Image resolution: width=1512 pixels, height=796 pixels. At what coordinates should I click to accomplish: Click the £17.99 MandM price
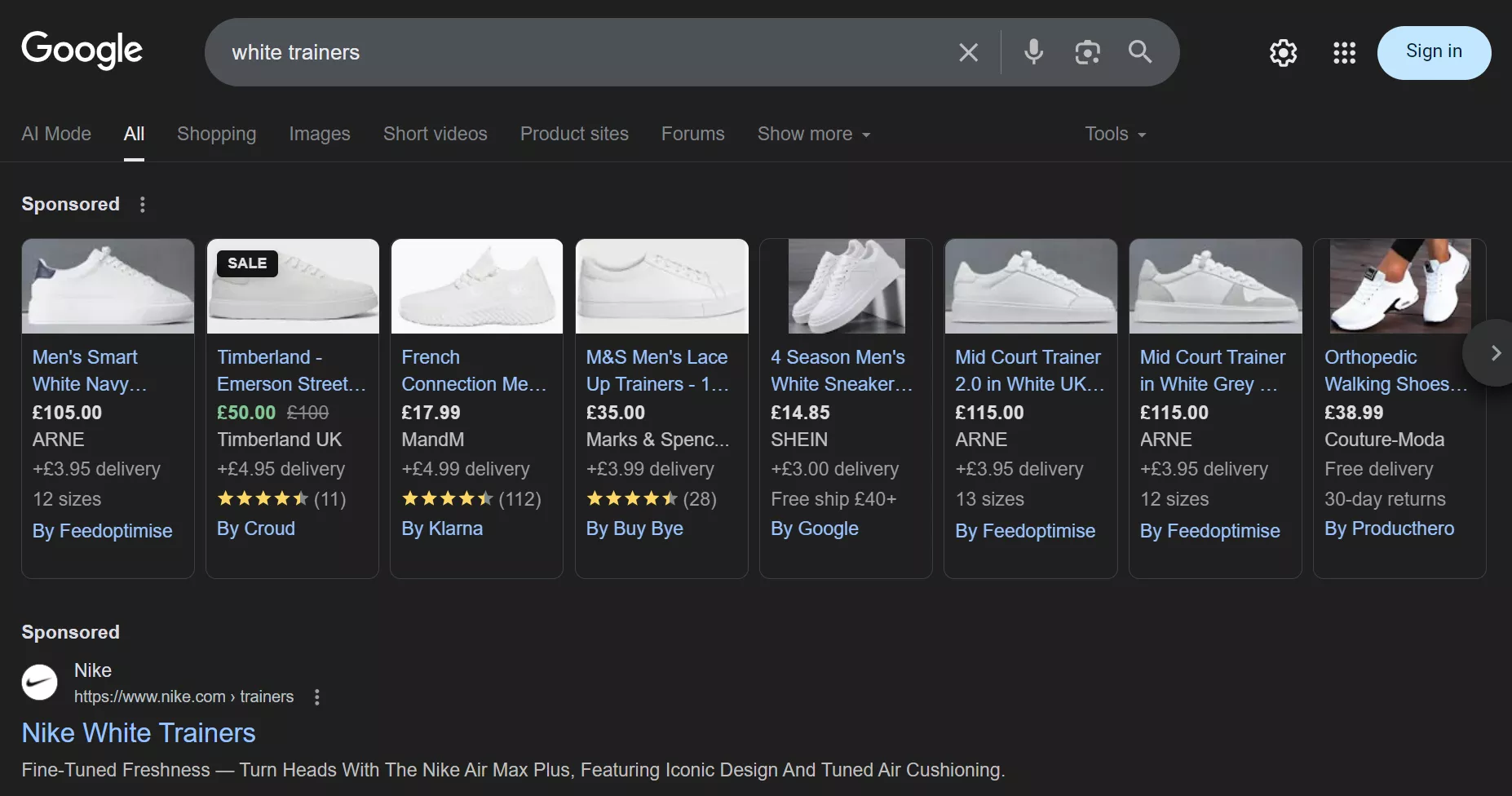[x=431, y=413]
